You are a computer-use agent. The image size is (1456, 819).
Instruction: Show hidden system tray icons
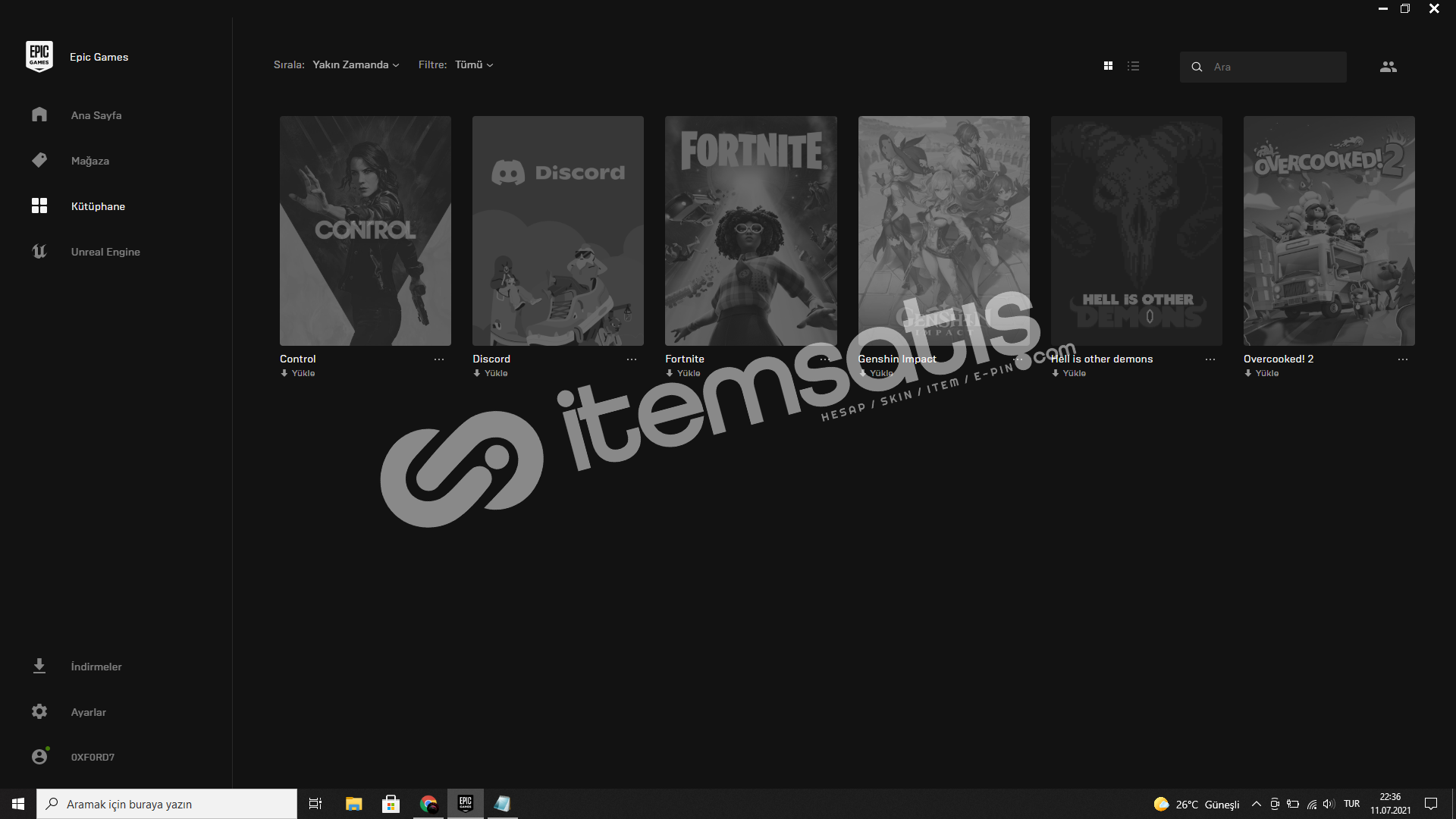click(1257, 804)
